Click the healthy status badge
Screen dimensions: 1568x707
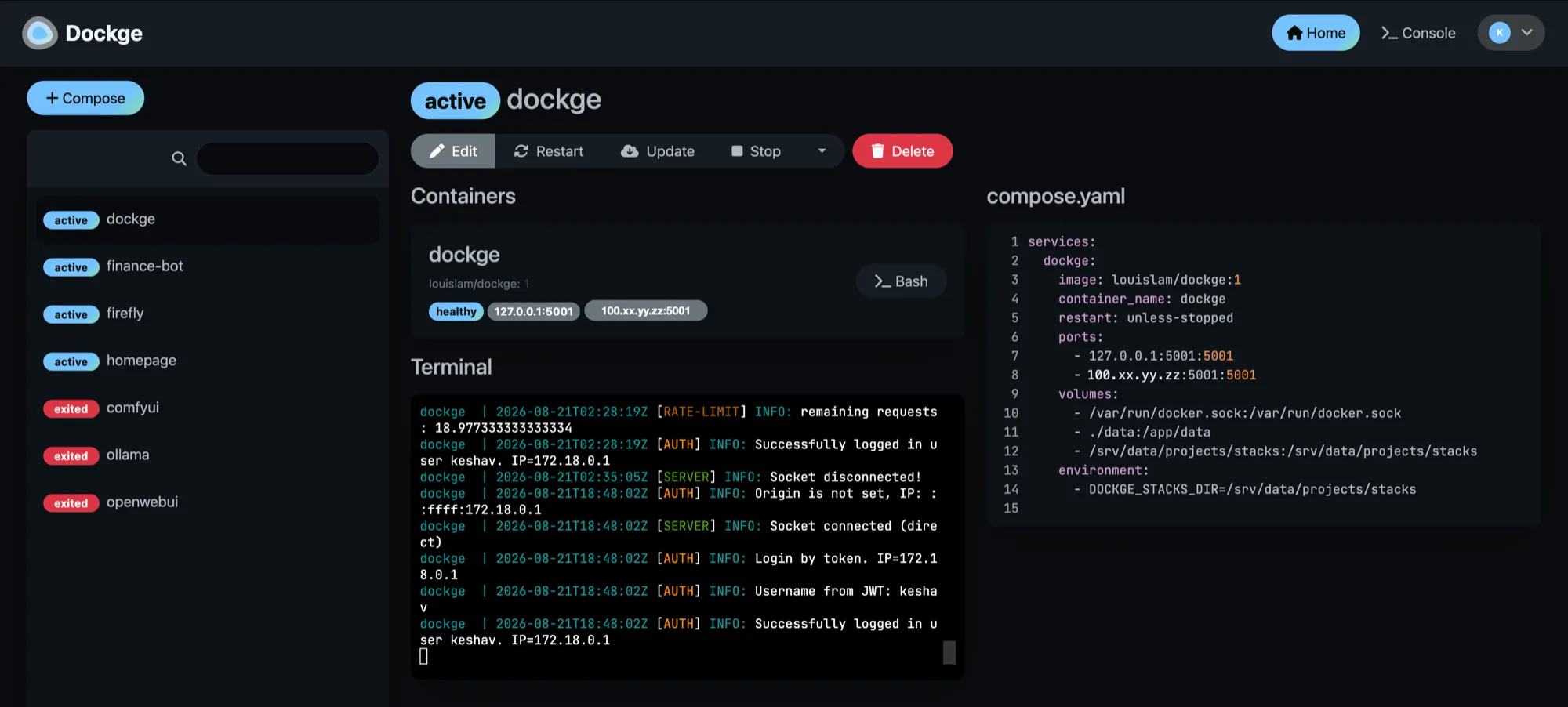coord(456,311)
